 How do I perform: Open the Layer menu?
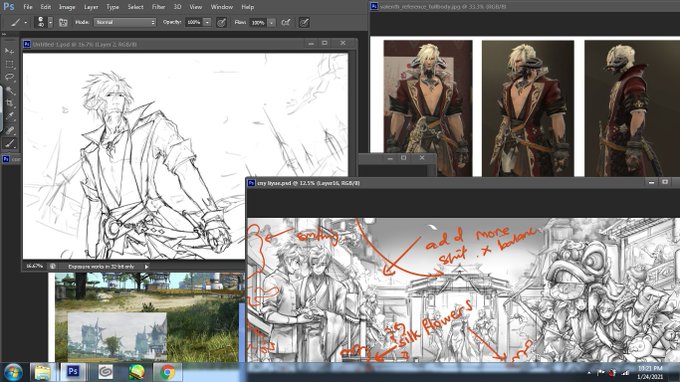pyautogui.click(x=91, y=7)
